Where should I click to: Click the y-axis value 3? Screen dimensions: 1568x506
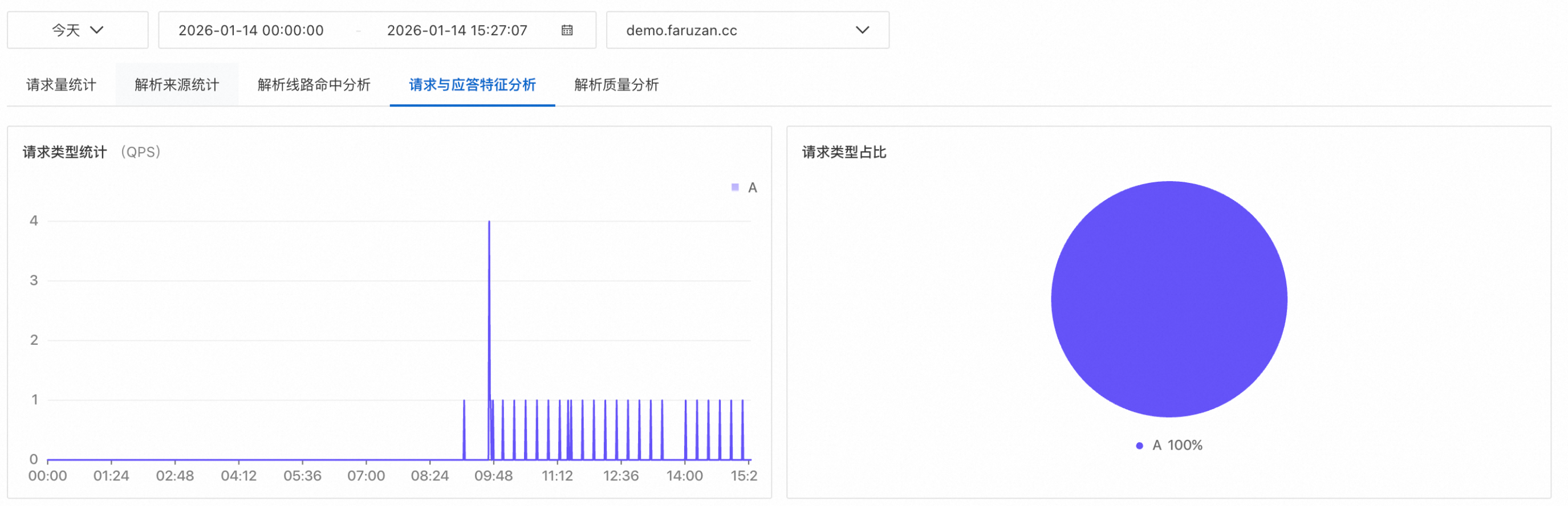(x=34, y=280)
